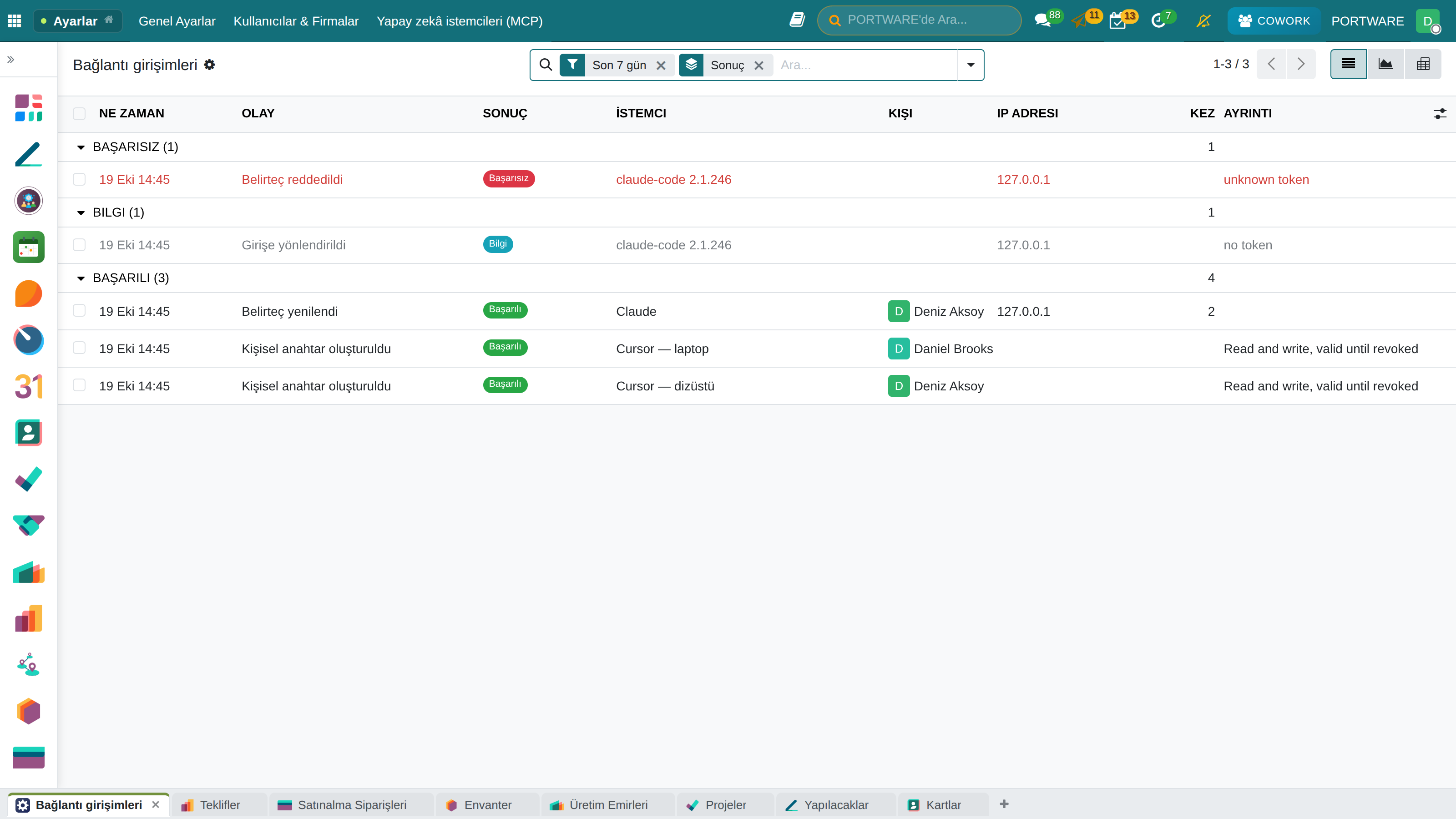Open the dashboard app in the sidebar
This screenshot has height=819, width=1456.
click(28, 108)
